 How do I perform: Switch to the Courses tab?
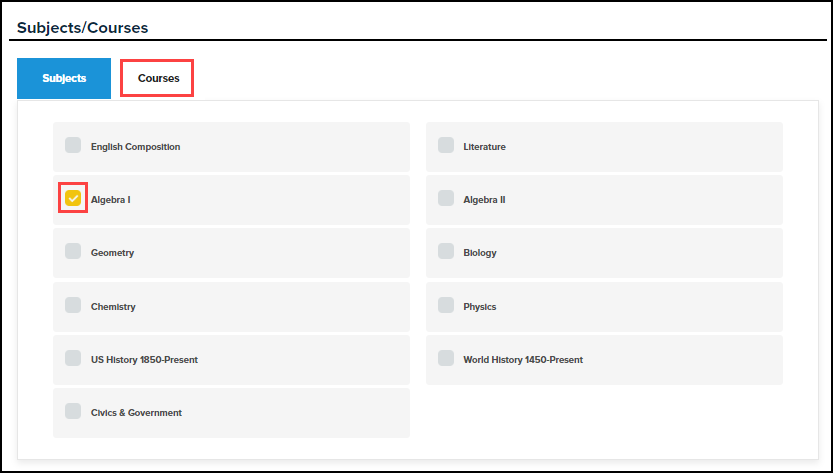157,78
